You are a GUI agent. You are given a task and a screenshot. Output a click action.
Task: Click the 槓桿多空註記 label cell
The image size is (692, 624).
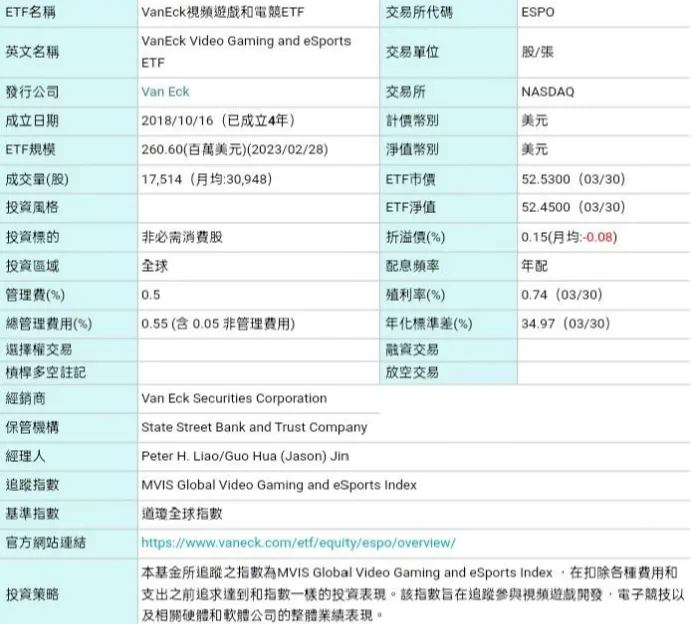[69, 373]
